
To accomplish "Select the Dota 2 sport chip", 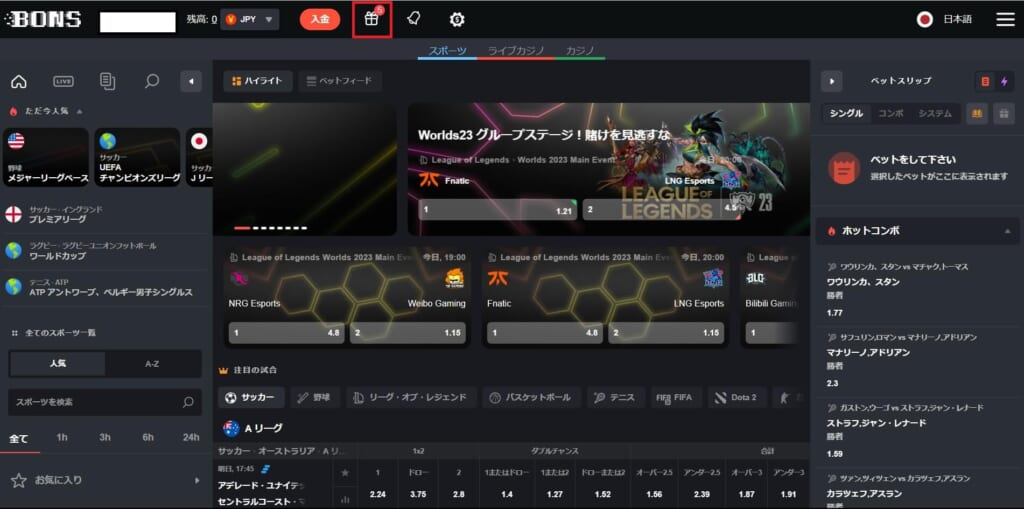I will pyautogui.click(x=737, y=397).
